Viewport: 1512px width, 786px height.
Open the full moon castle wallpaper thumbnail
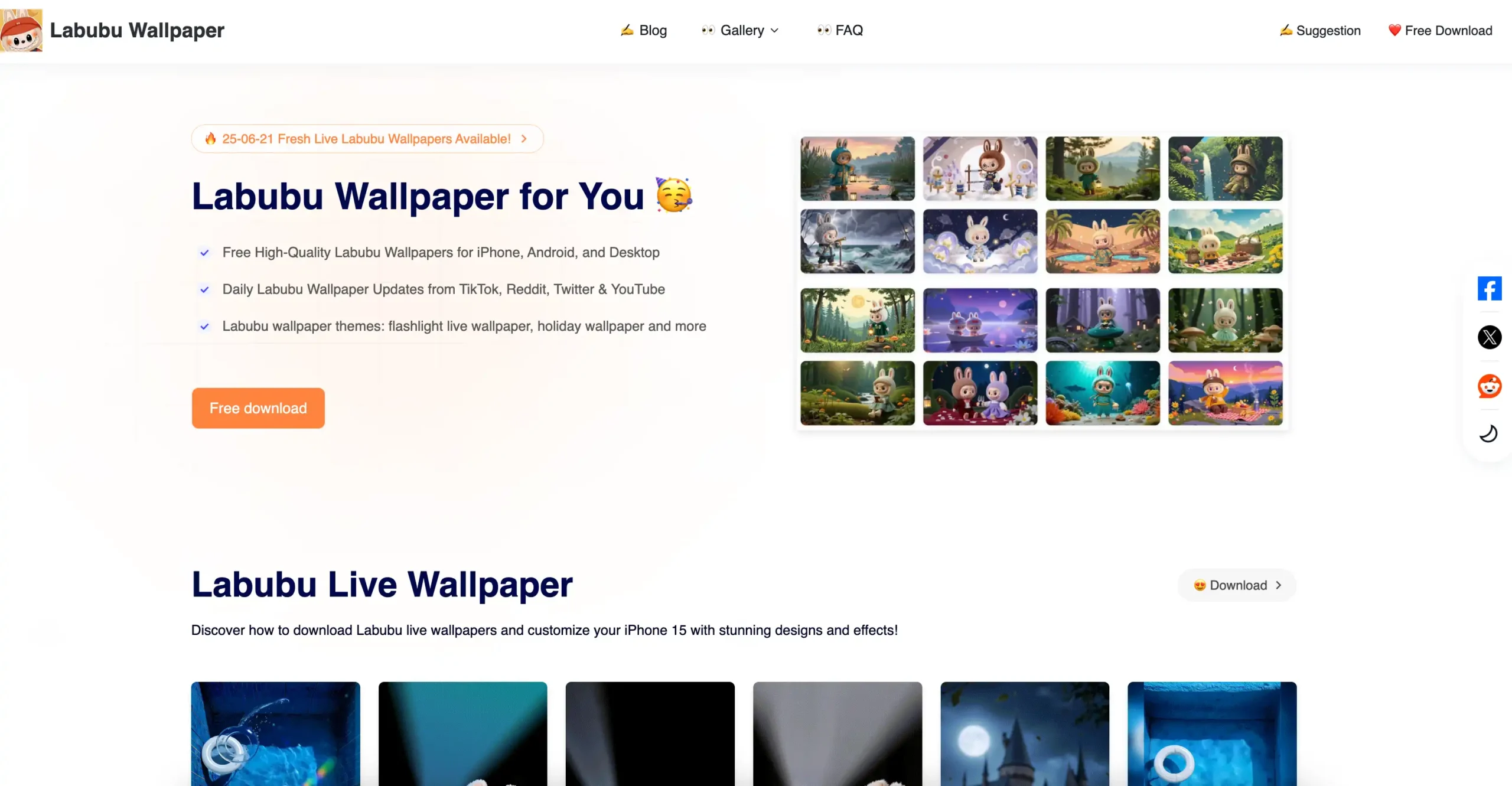(x=1025, y=734)
